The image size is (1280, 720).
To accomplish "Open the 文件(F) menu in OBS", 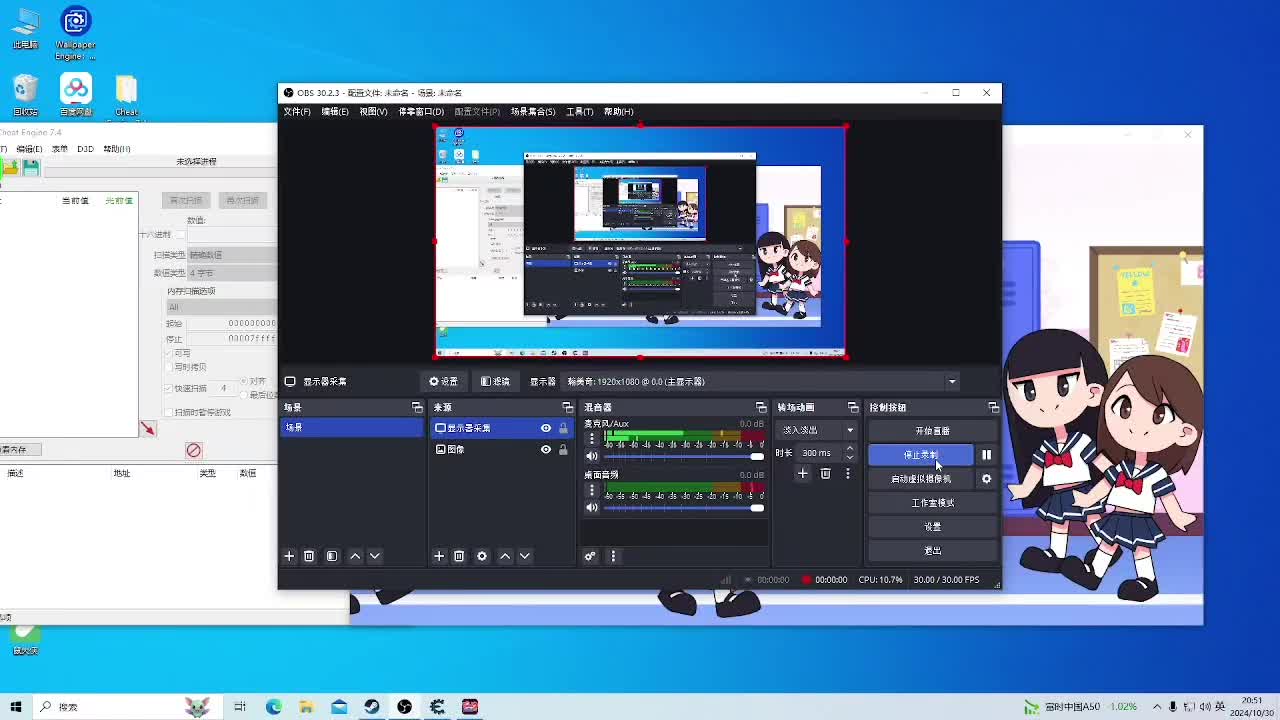I will point(297,112).
